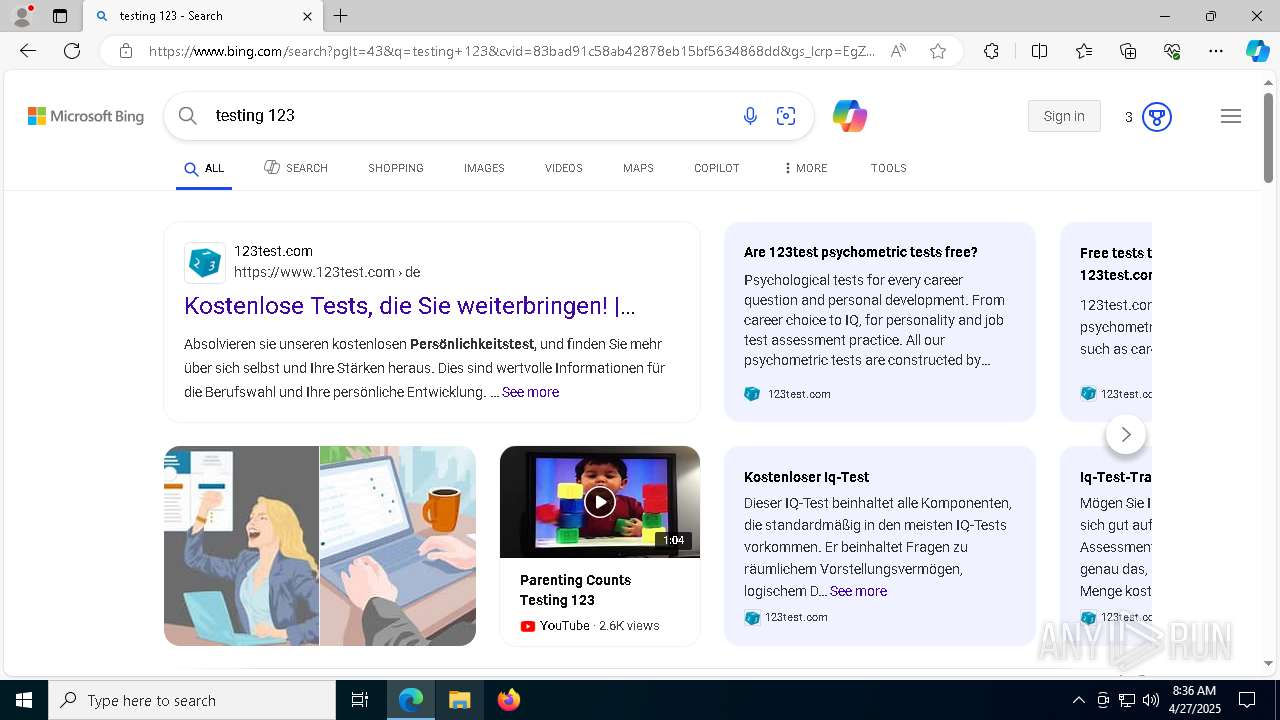Switch to the IMAGES tab
Viewport: 1280px width, 720px height.
pos(484,168)
